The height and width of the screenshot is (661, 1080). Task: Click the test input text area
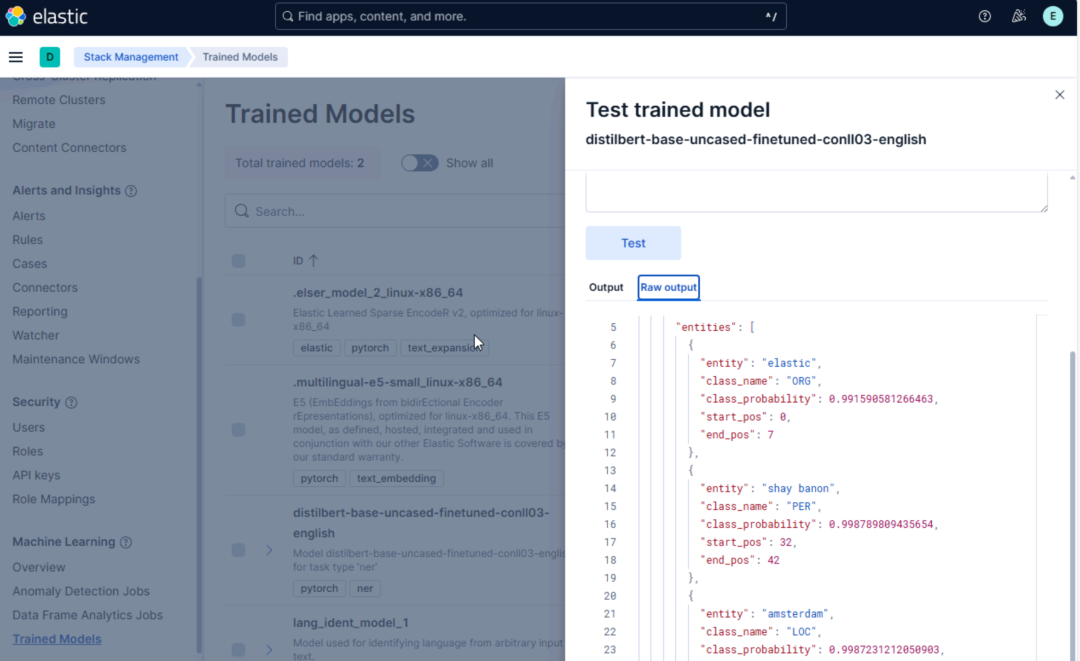click(816, 192)
